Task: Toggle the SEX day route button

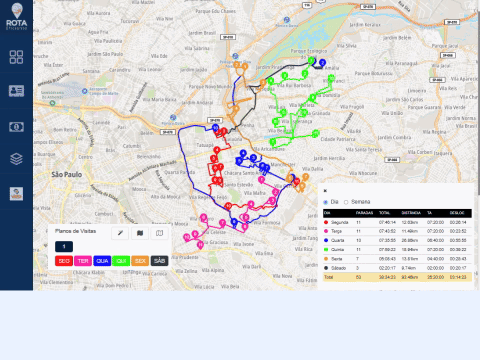Action: (x=140, y=261)
